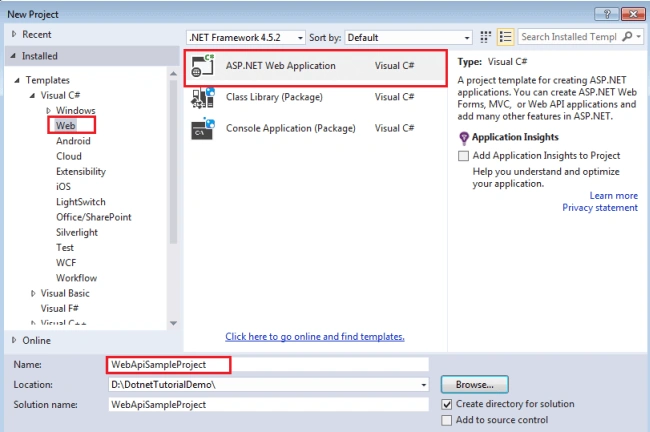Viewport: 650px width, 432px height.
Task: Expand the Online section
Action: 14,340
